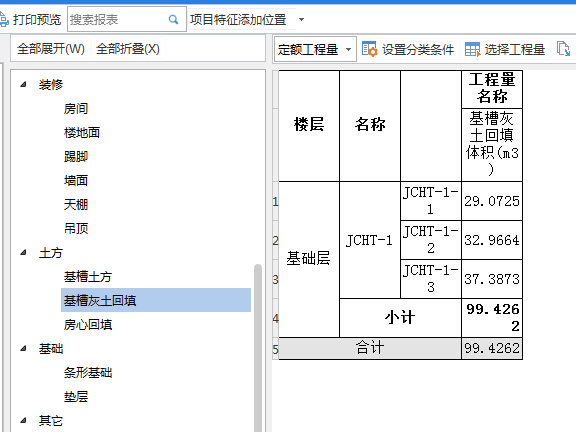Collapse the 装修 tree node

coord(24,84)
